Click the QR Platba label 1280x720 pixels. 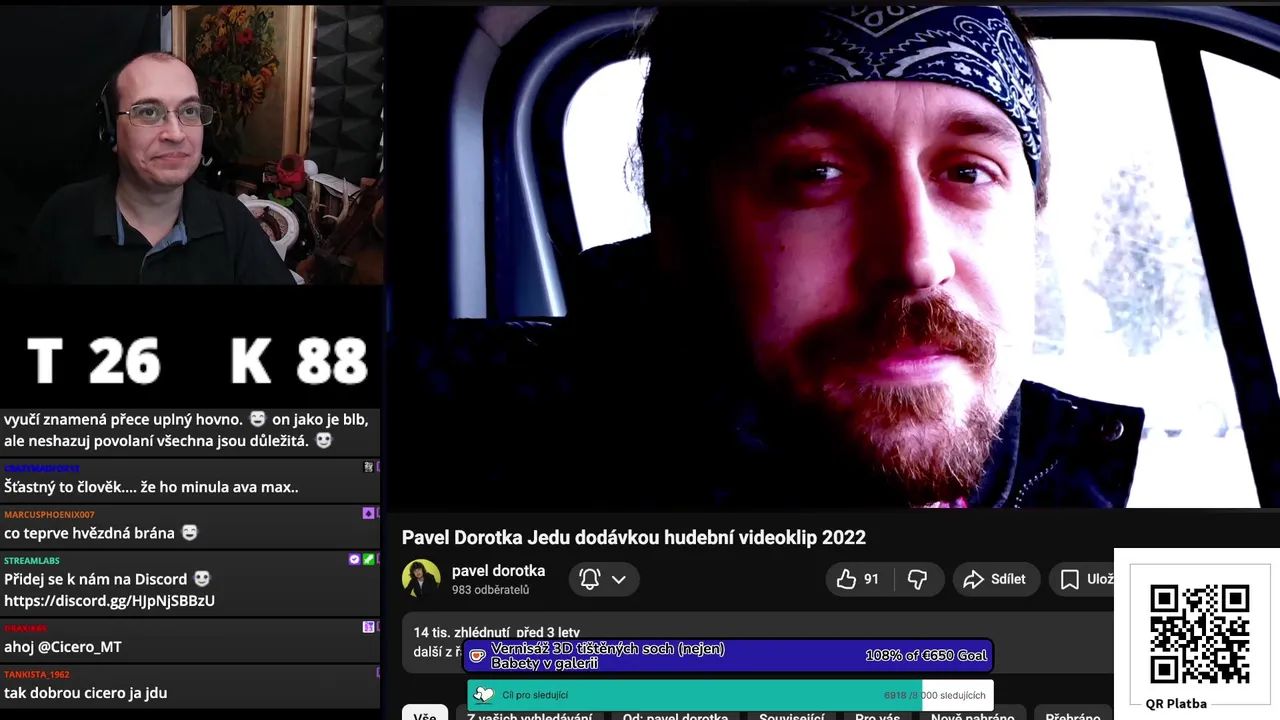[x=1176, y=703]
